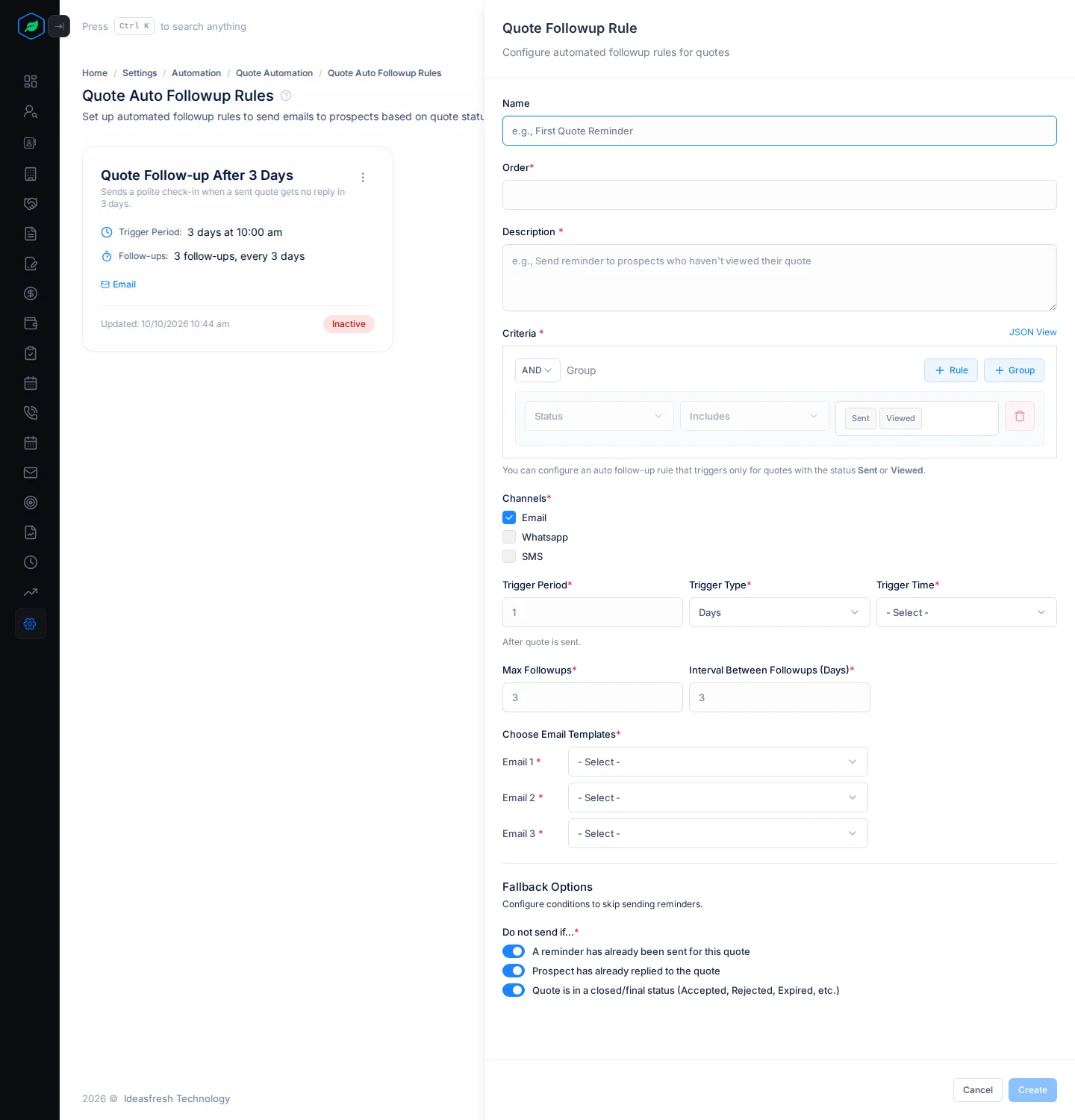Viewport: 1075px width, 1120px height.
Task: Open the Email 2 template dropdown
Action: (x=718, y=797)
